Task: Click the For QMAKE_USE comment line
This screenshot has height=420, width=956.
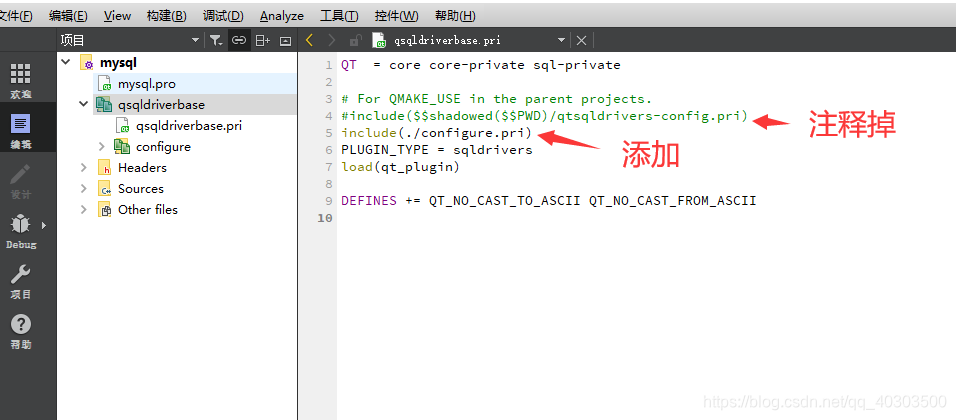Action: pyautogui.click(x=496, y=99)
